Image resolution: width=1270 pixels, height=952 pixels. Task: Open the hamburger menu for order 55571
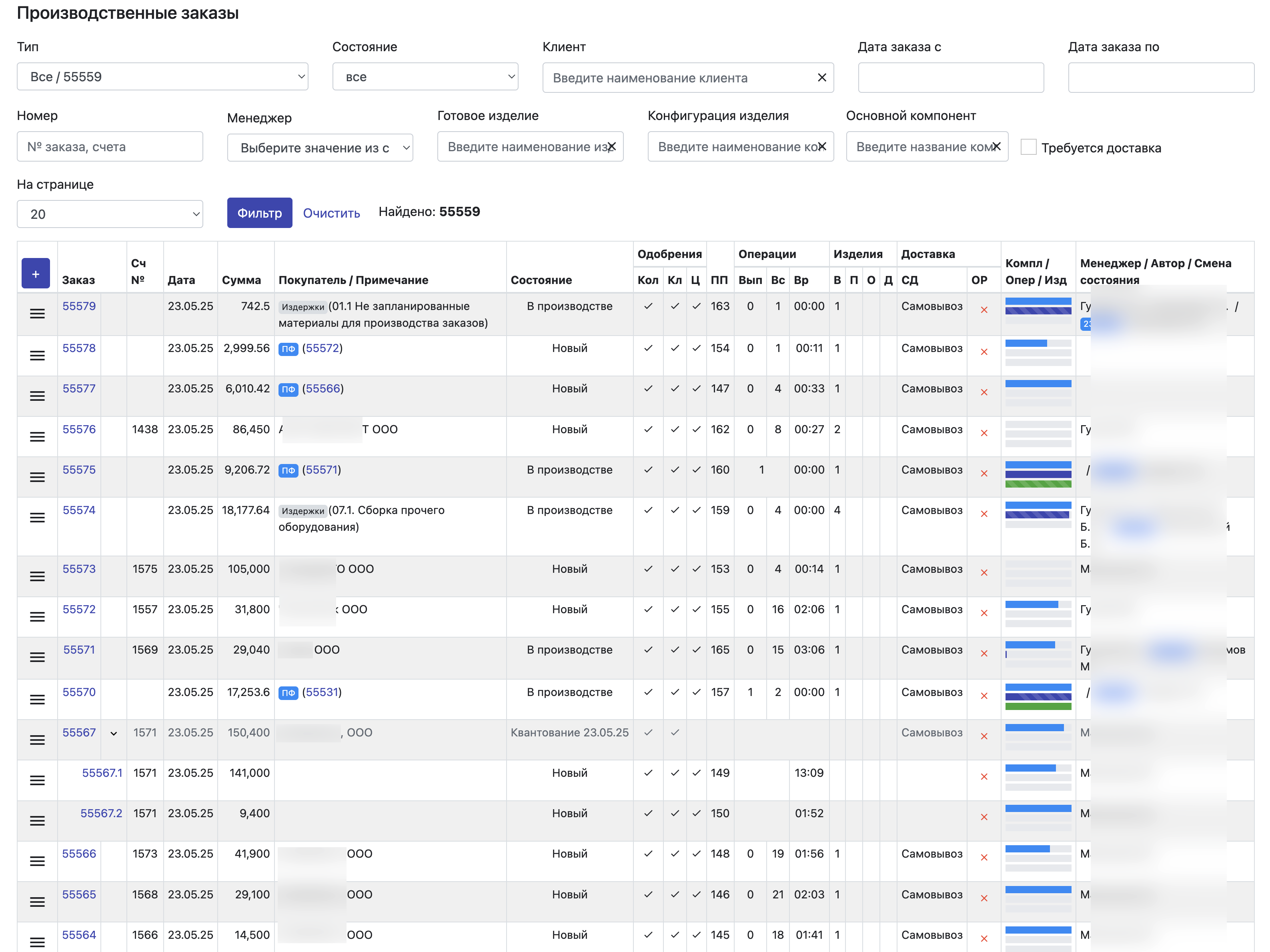pyautogui.click(x=37, y=657)
